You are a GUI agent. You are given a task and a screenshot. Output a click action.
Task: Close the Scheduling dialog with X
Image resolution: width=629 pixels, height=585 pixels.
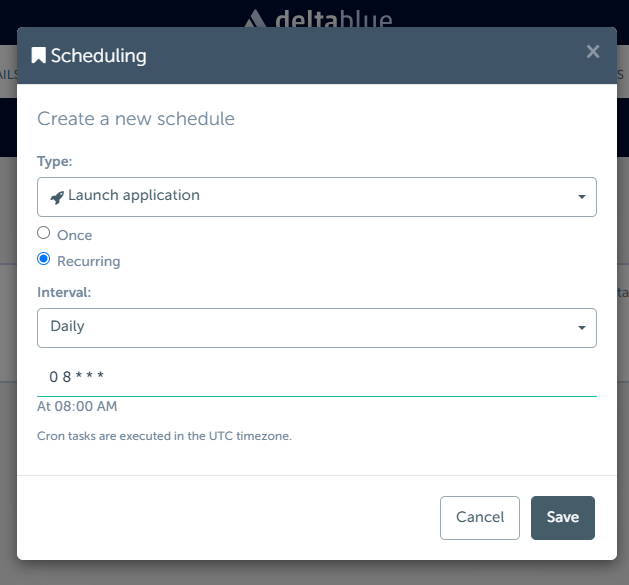(593, 52)
